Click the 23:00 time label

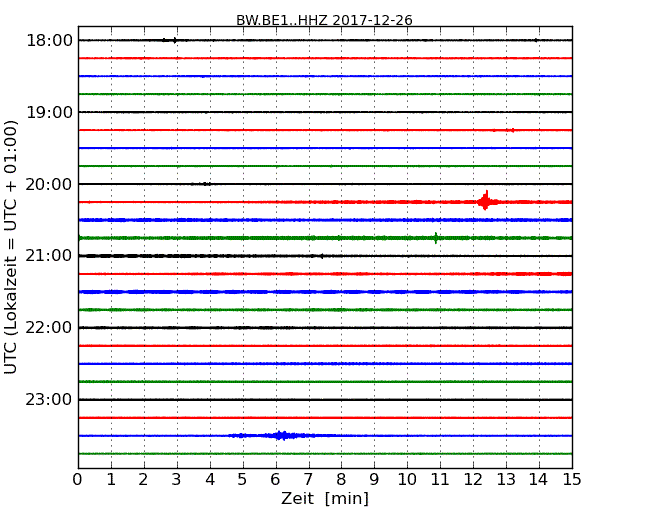coord(49,399)
